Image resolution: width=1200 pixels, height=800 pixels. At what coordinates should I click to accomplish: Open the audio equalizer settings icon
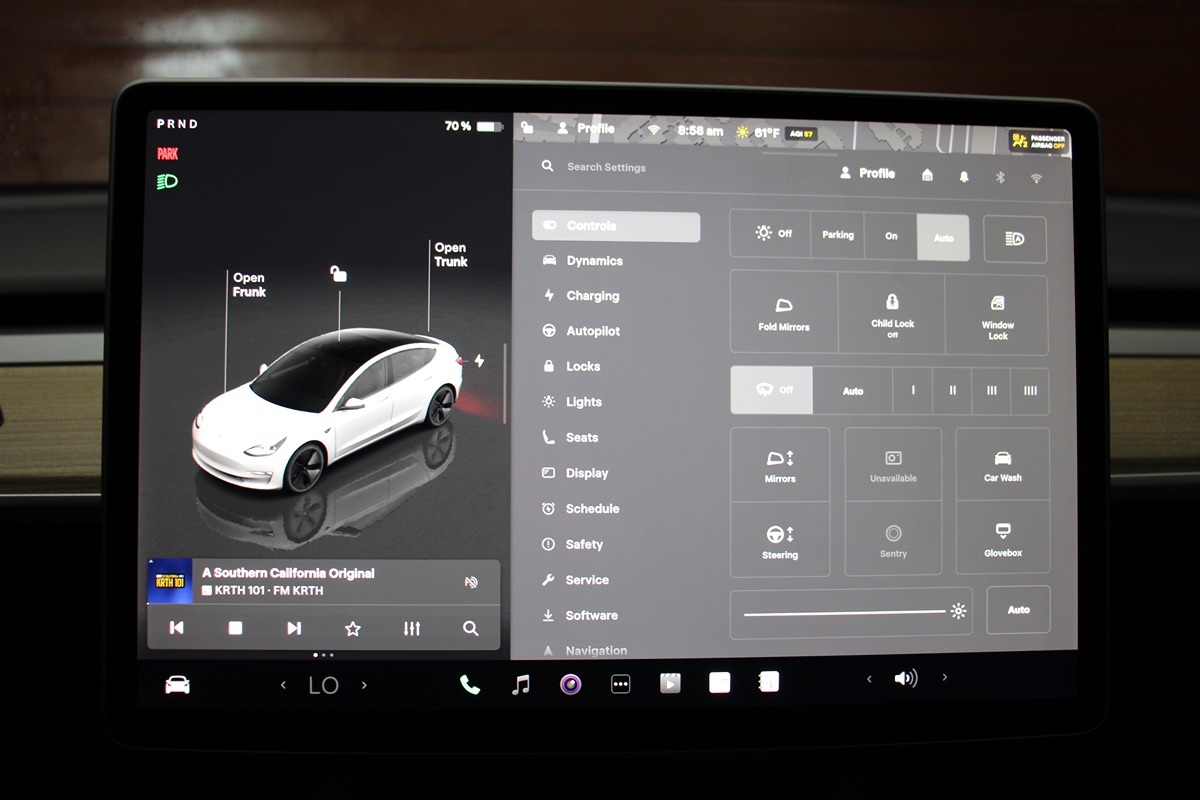(x=411, y=628)
